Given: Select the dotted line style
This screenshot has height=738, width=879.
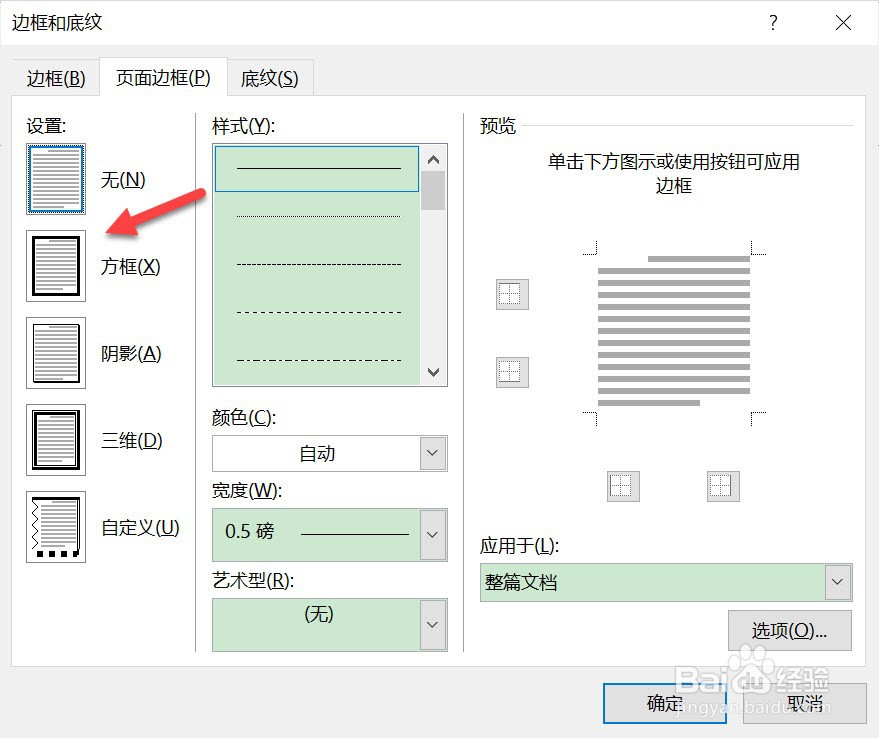Looking at the screenshot, I should (x=317, y=216).
